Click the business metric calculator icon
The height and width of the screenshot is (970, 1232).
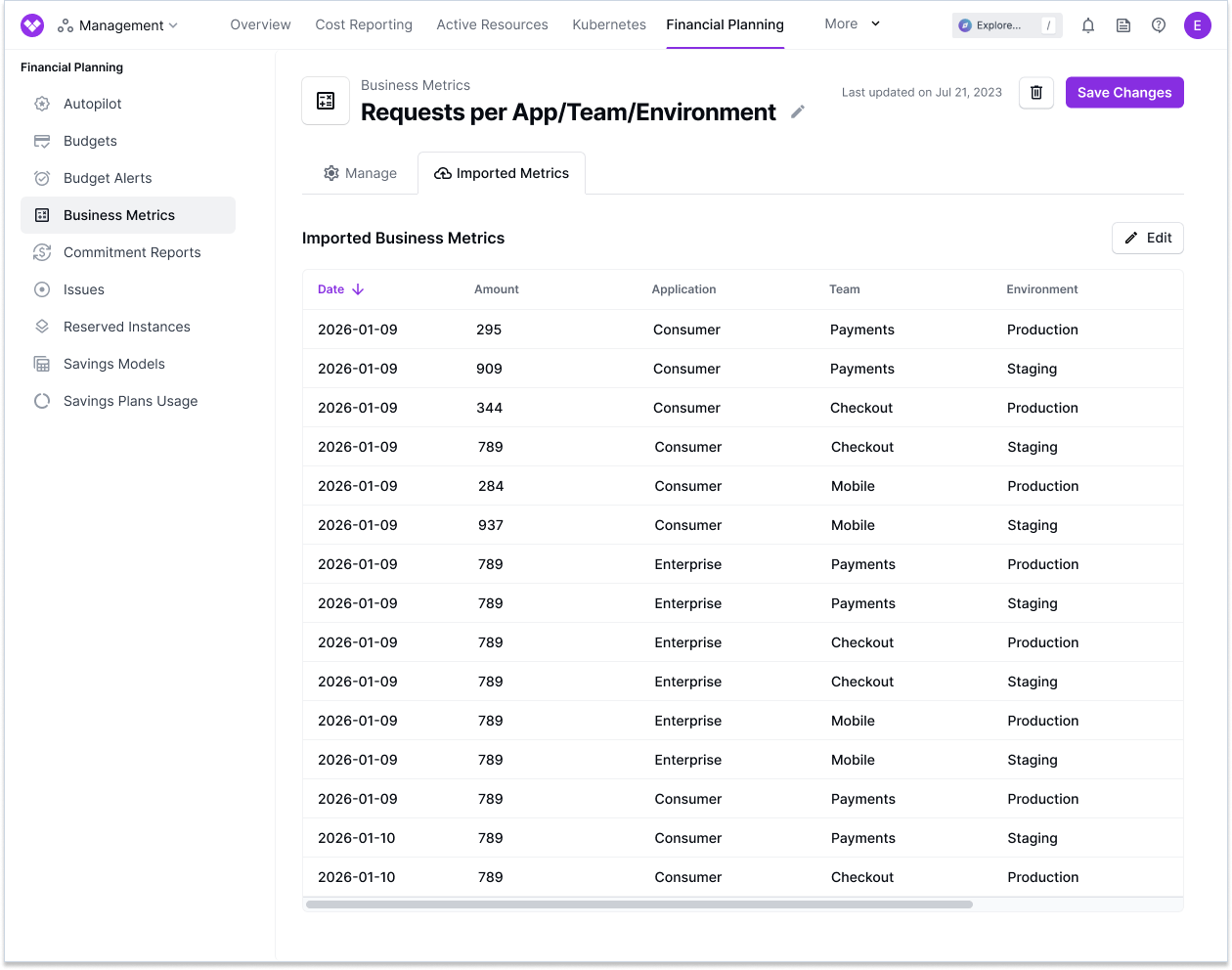point(326,101)
